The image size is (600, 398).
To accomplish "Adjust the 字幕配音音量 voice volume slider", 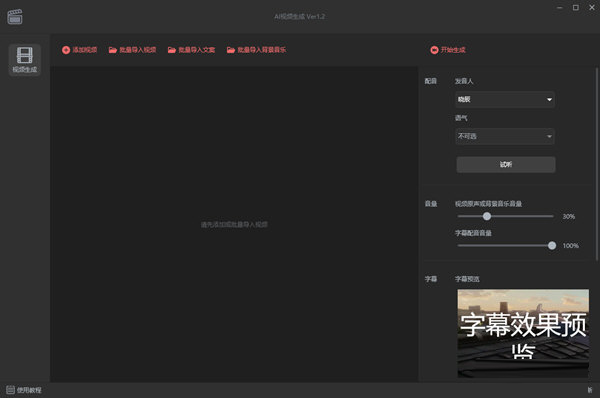I will (x=506, y=246).
